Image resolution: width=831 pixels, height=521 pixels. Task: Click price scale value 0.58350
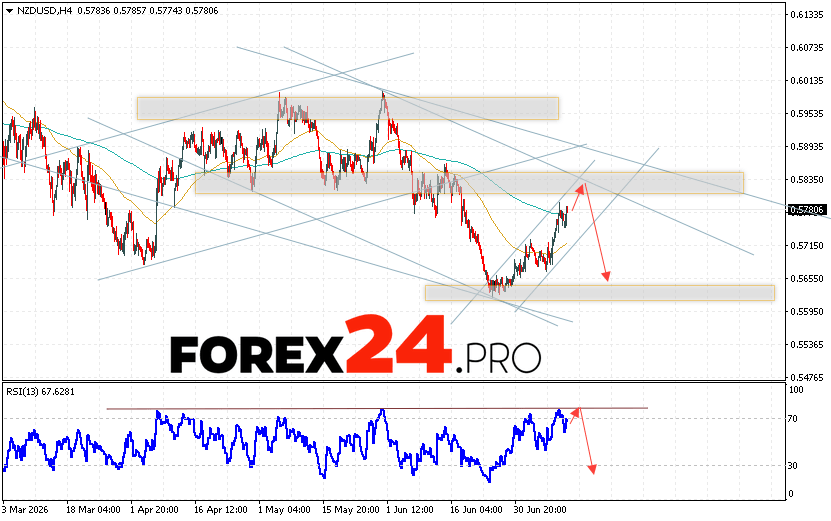click(x=807, y=180)
